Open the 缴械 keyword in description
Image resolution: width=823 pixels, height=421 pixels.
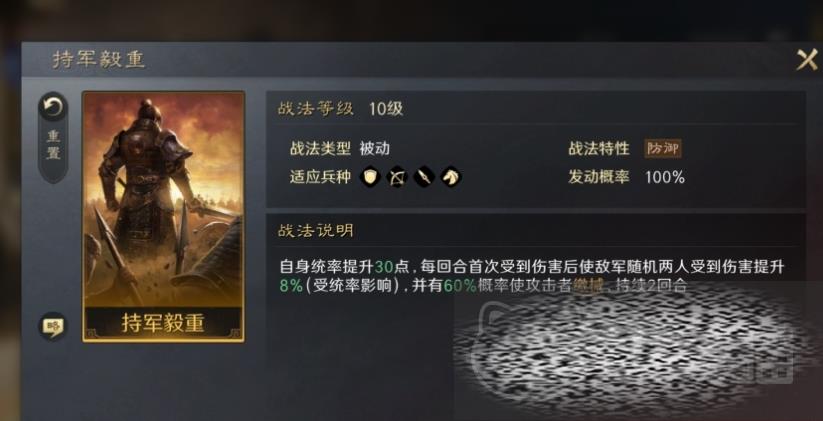click(588, 286)
